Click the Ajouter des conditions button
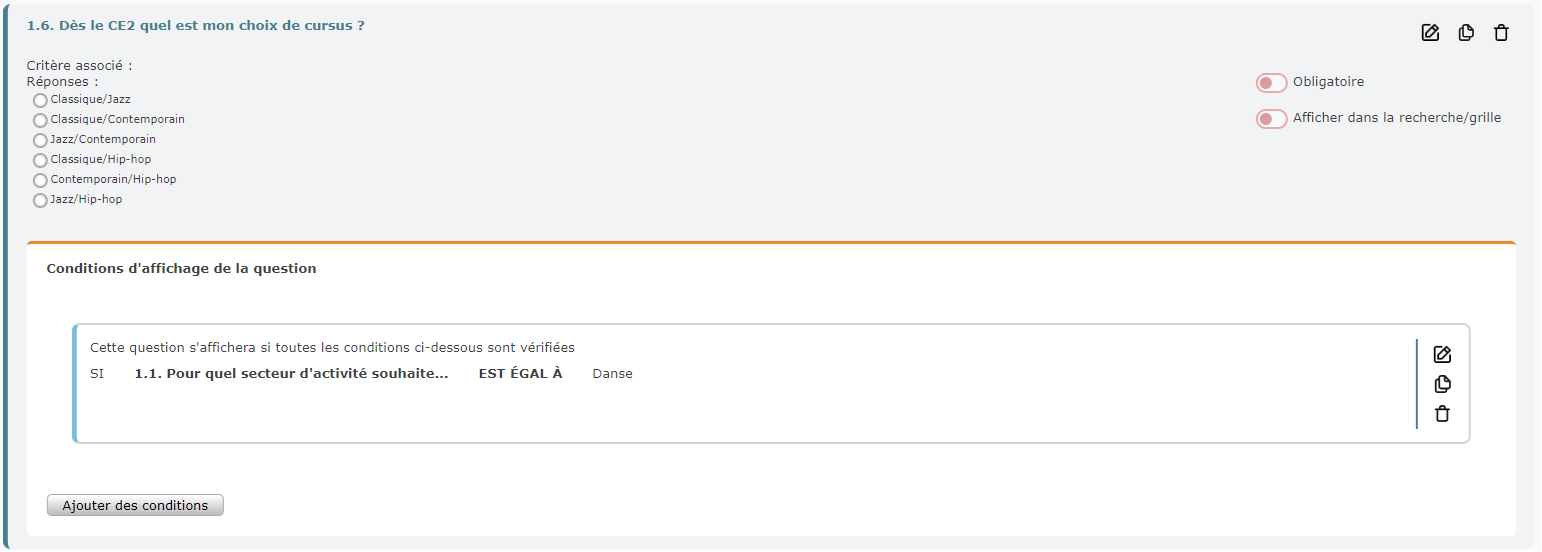Image resolution: width=1542 pixels, height=552 pixels. (x=135, y=505)
